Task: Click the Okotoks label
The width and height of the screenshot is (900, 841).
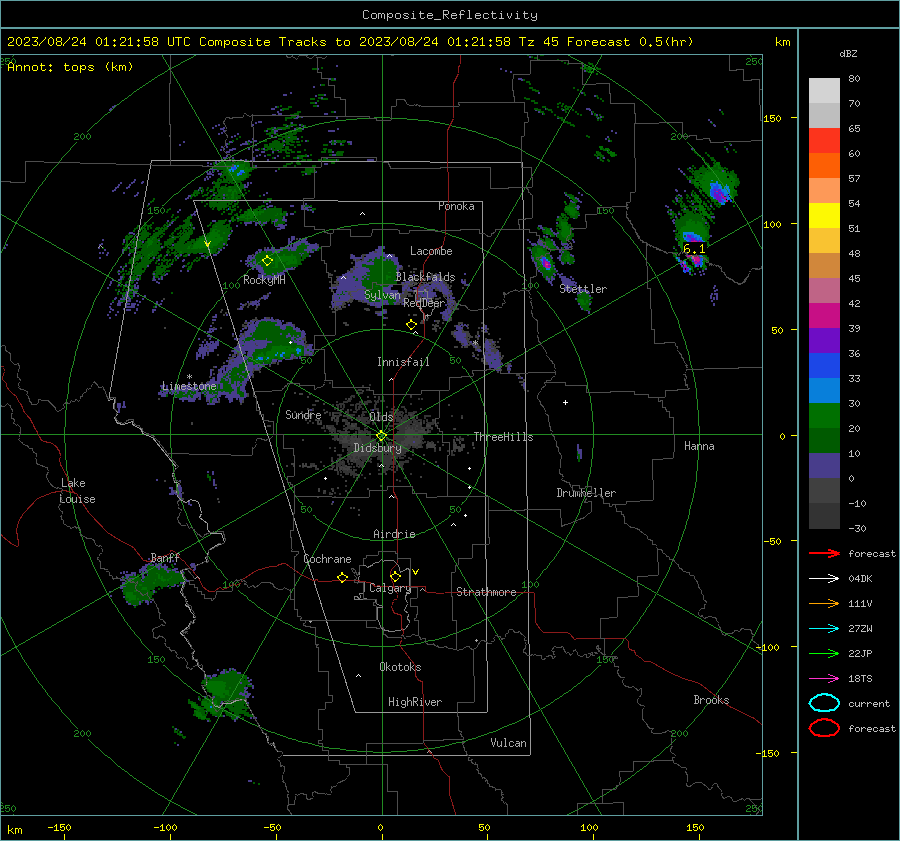Action: (x=400, y=667)
